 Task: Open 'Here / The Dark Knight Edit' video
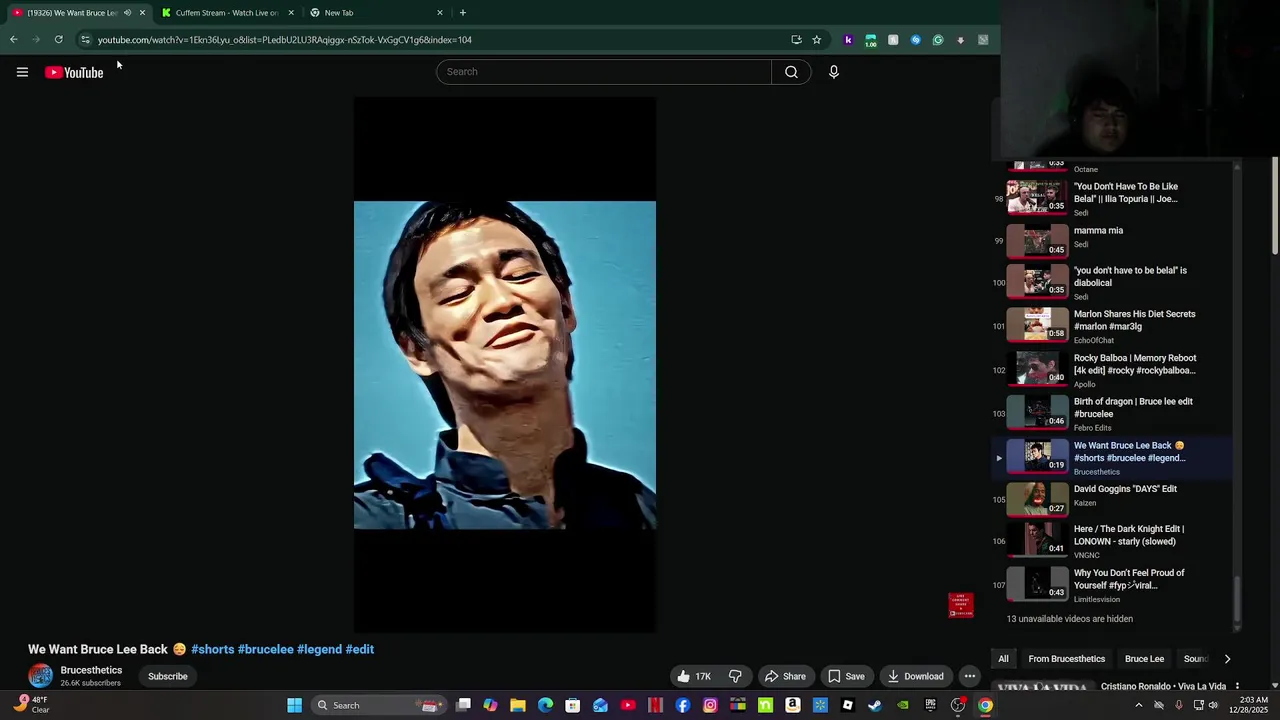point(1110,541)
